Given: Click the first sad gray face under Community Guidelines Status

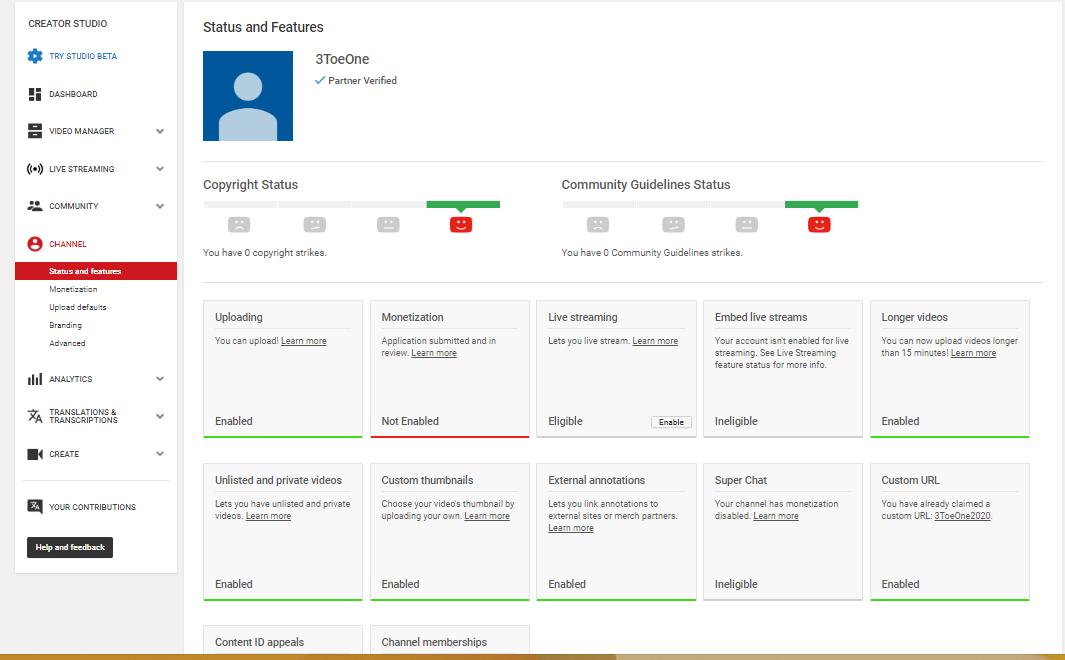Looking at the screenshot, I should [598, 225].
